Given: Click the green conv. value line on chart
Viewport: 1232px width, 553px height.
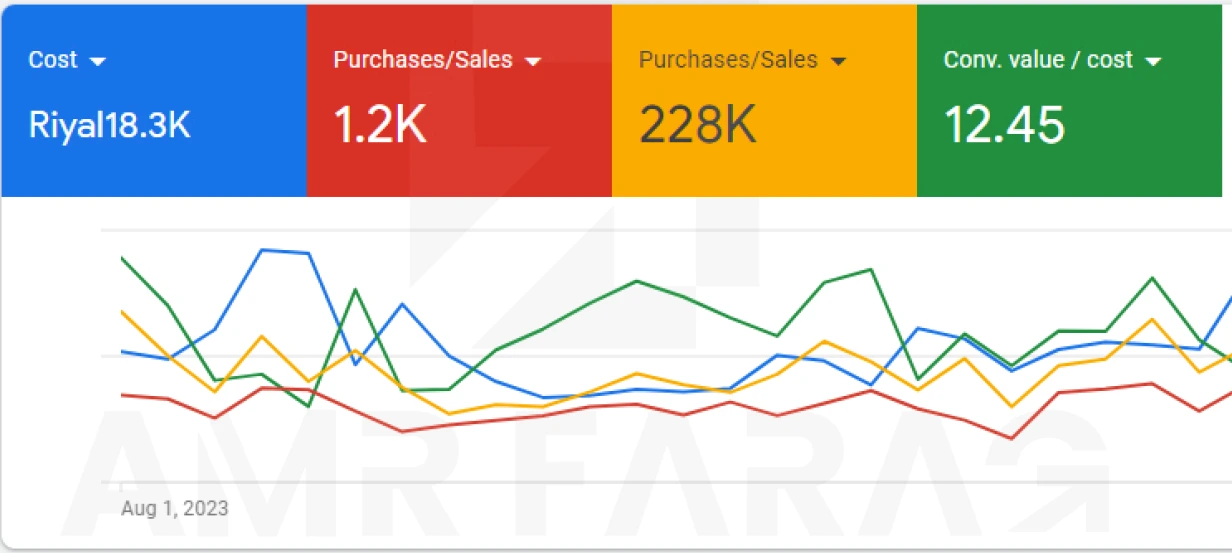Looking at the screenshot, I should tap(637, 281).
